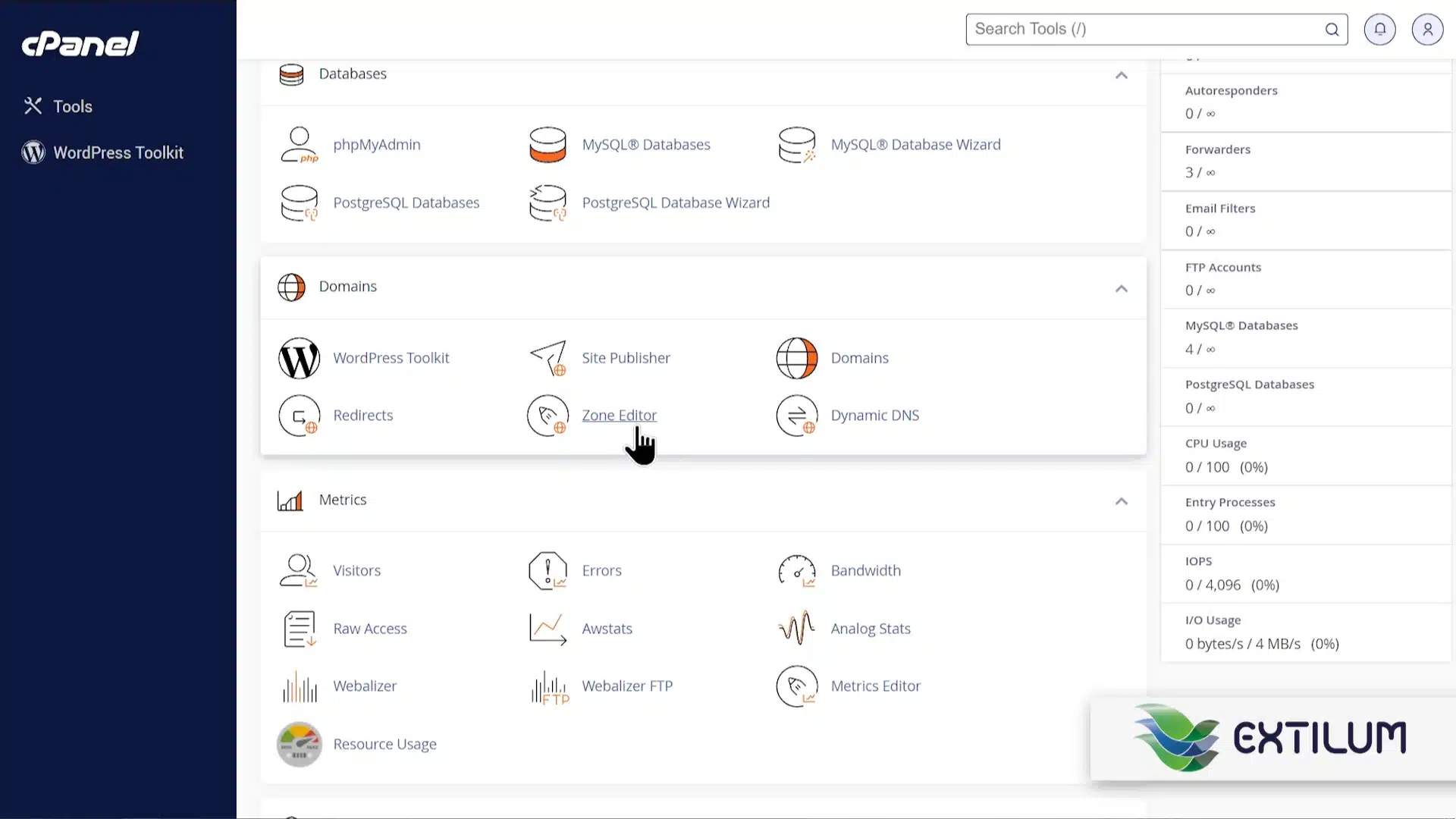The image size is (1456, 819).
Task: Click the cPanel logo
Action: coord(80,44)
